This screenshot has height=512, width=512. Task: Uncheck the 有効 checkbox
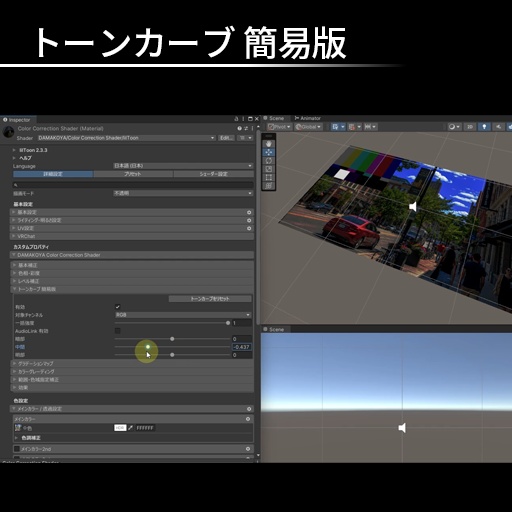[117, 307]
